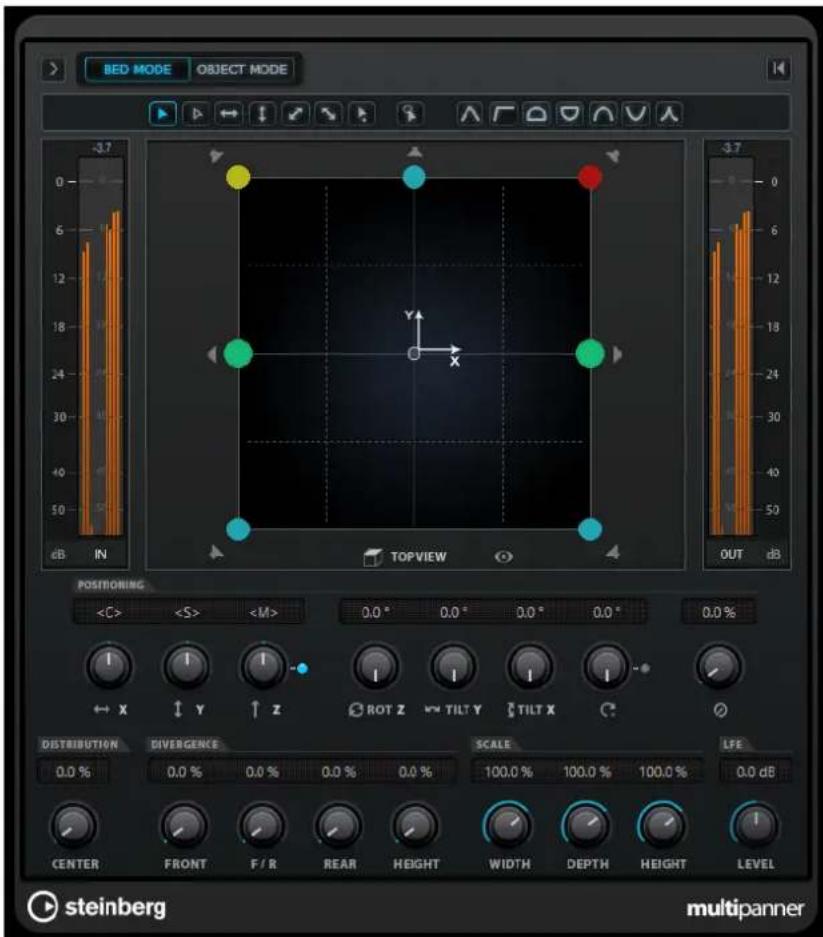The image size is (823, 937).
Task: Expand the panel with top-left chevron
Action: [54, 69]
